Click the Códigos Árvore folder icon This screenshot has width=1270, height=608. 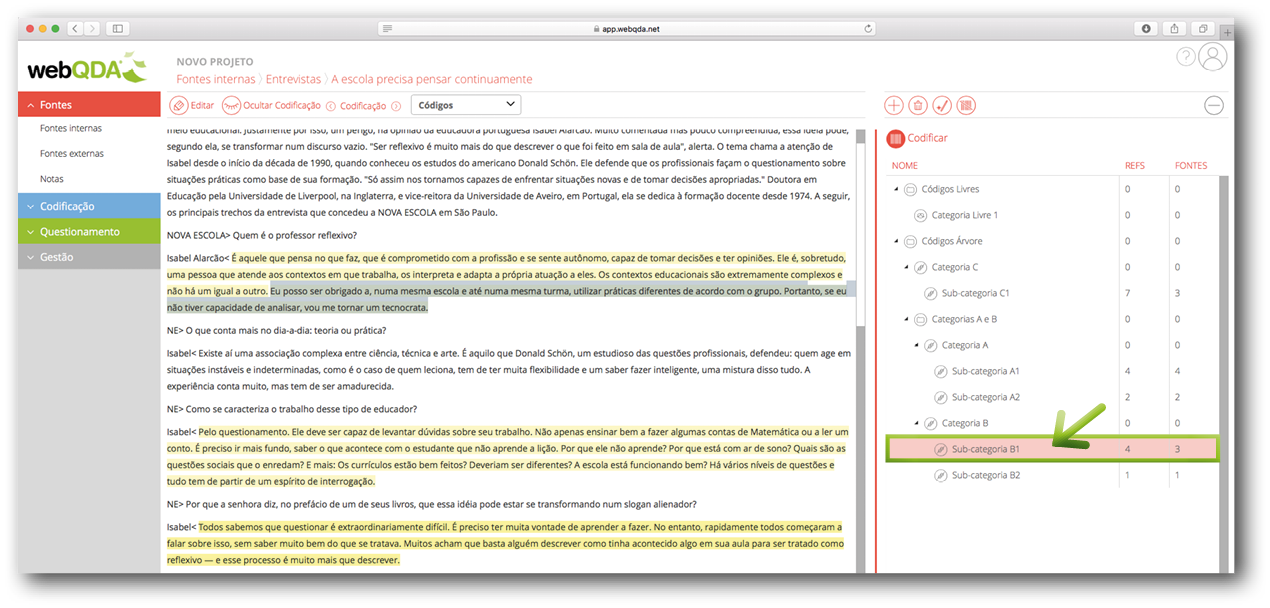(910, 241)
